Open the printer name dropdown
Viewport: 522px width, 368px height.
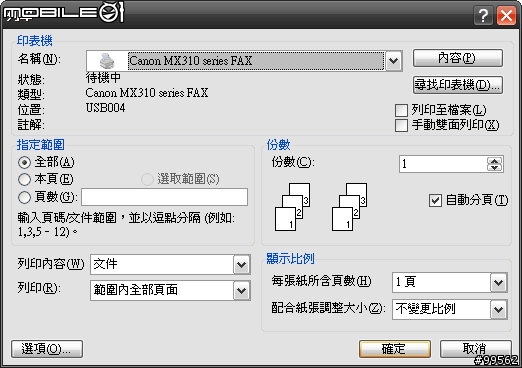[394, 61]
